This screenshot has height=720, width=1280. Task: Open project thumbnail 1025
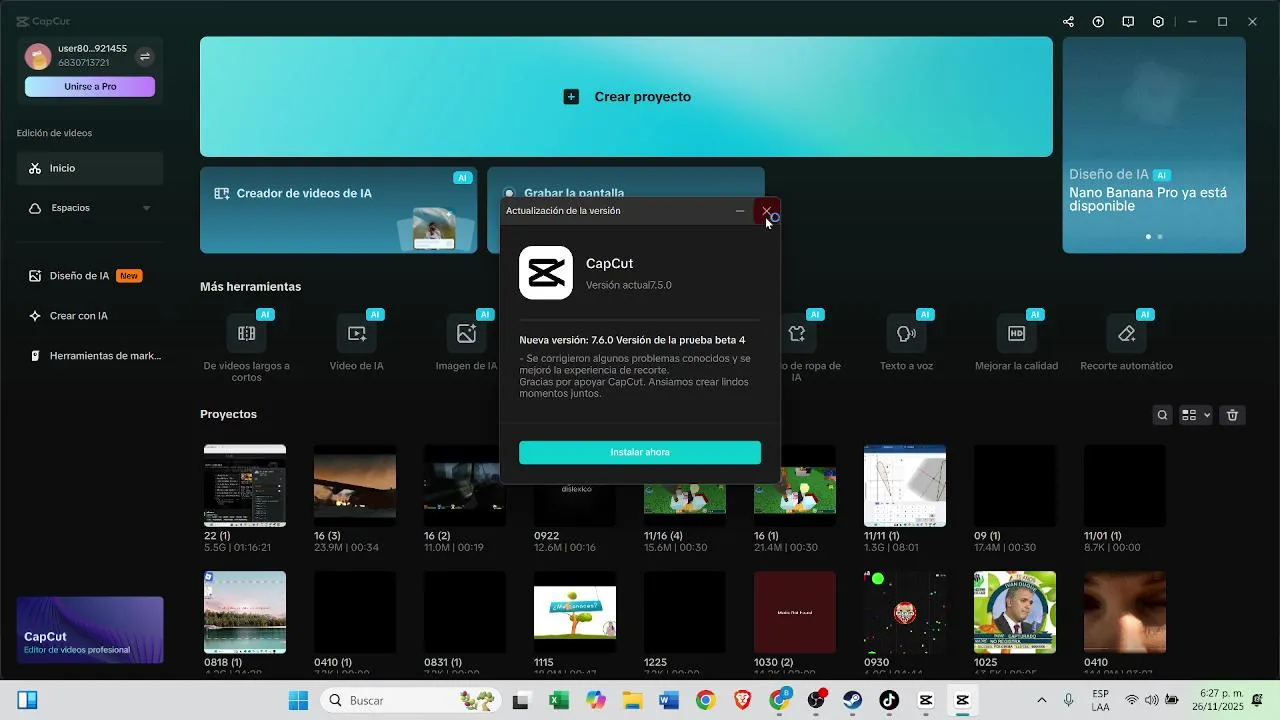pyautogui.click(x=1015, y=612)
